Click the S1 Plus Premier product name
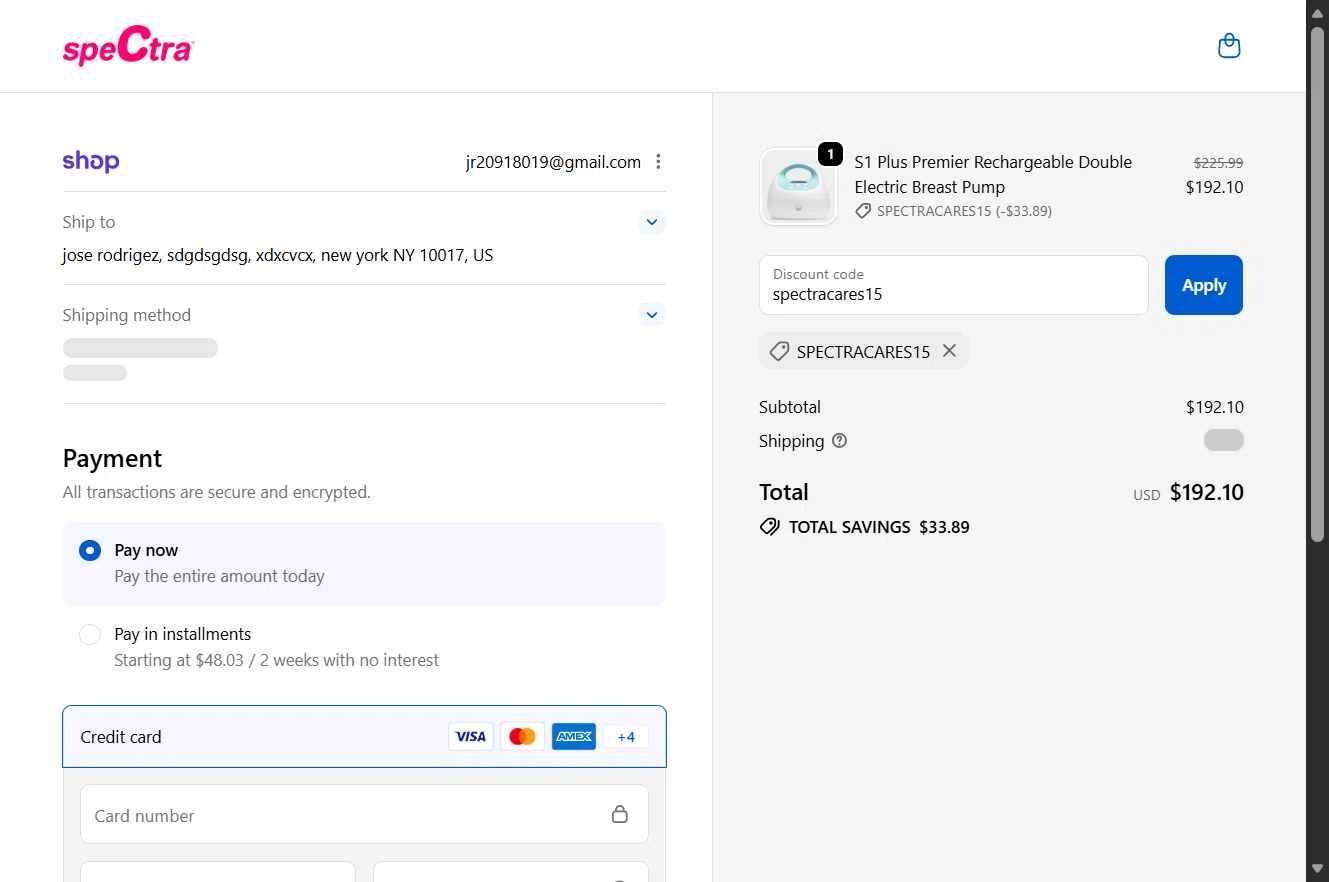Screen dimensions: 1329x882 [x=993, y=174]
